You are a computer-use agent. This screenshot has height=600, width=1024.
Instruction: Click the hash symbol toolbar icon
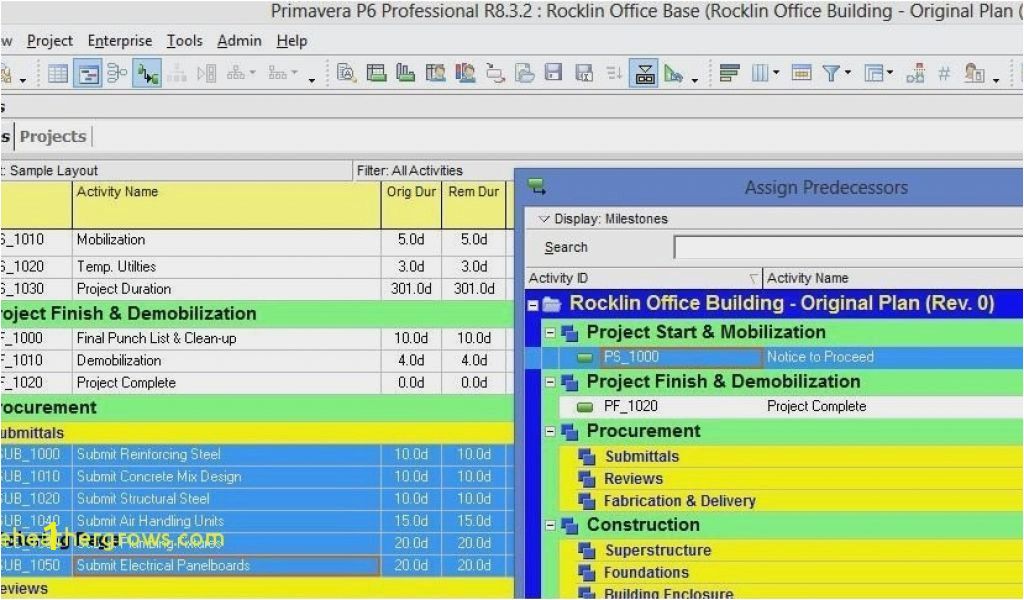pyautogui.click(x=944, y=74)
